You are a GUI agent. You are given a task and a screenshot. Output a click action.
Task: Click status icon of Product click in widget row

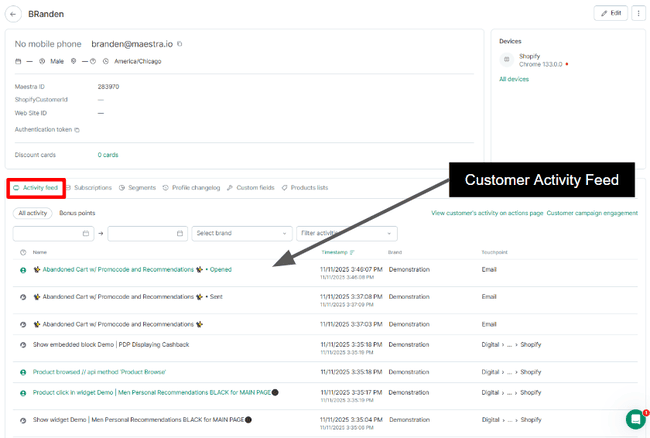point(23,393)
